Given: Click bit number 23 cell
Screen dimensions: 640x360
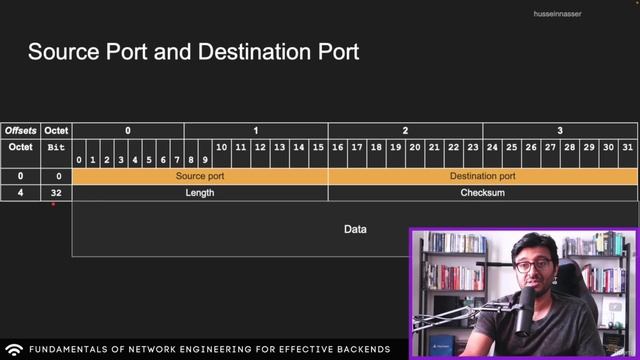Looking at the screenshot, I should tap(473, 153).
